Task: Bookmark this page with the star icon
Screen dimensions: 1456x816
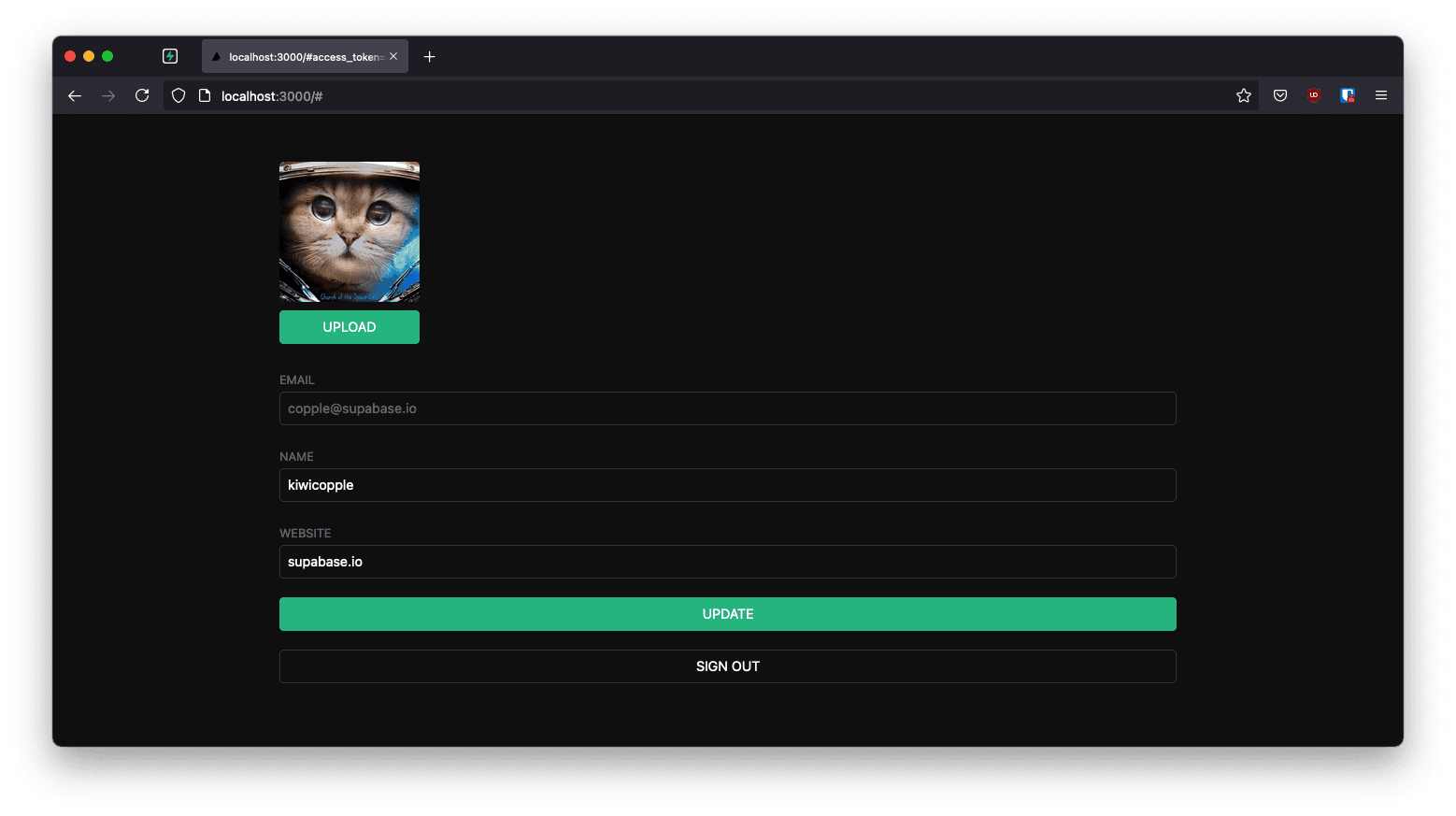Action: (x=1243, y=96)
